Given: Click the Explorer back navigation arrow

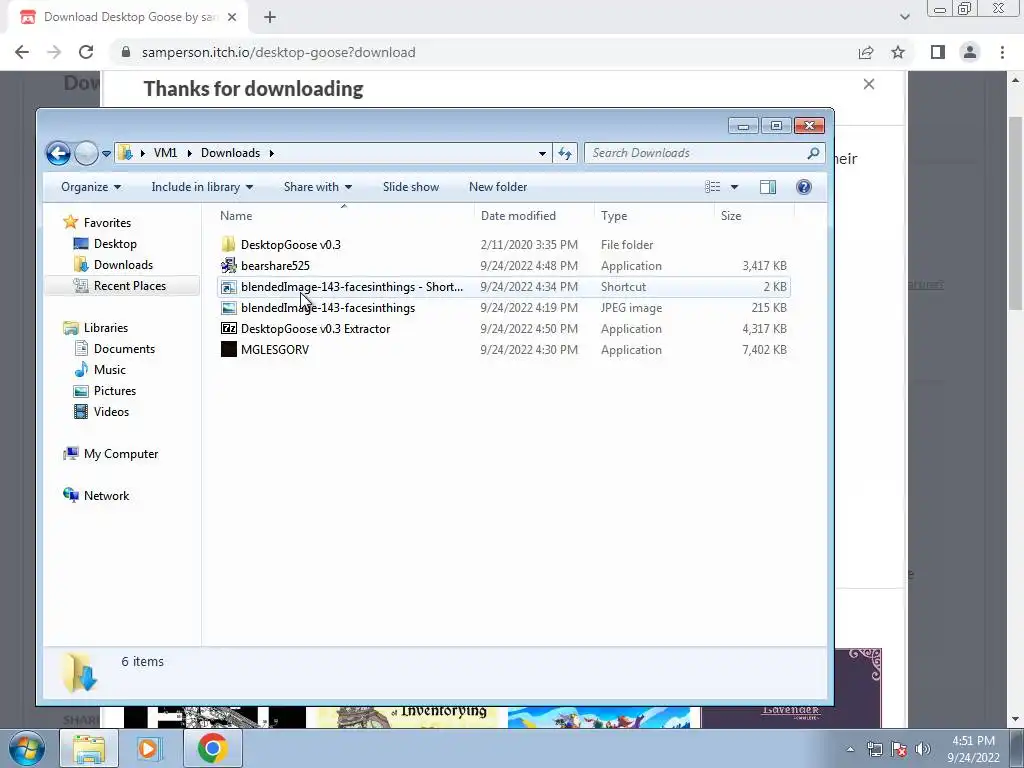Looking at the screenshot, I should click(x=58, y=153).
